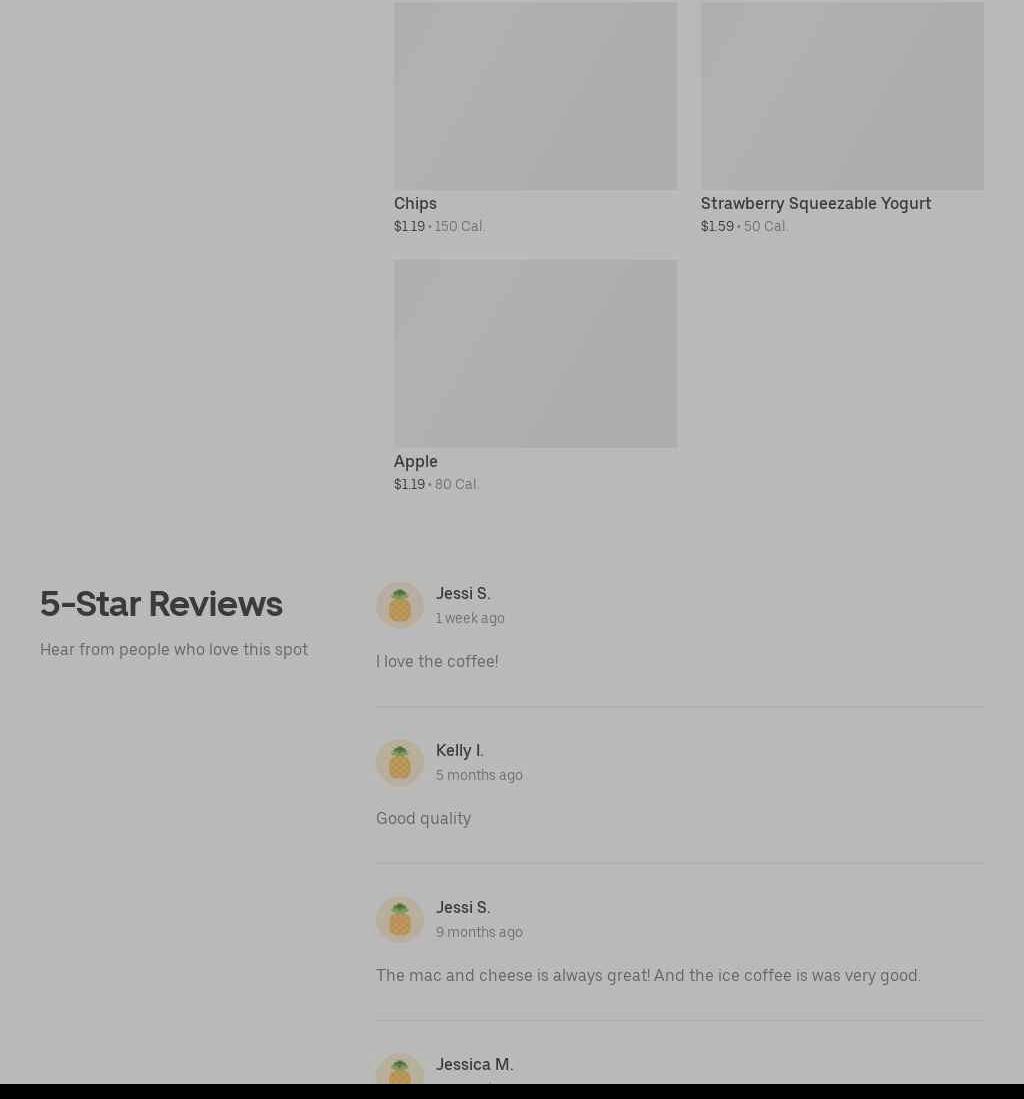The image size is (1024, 1099).
Task: Click Jessi S. avatar, 9 months ago review
Action: tap(400, 919)
